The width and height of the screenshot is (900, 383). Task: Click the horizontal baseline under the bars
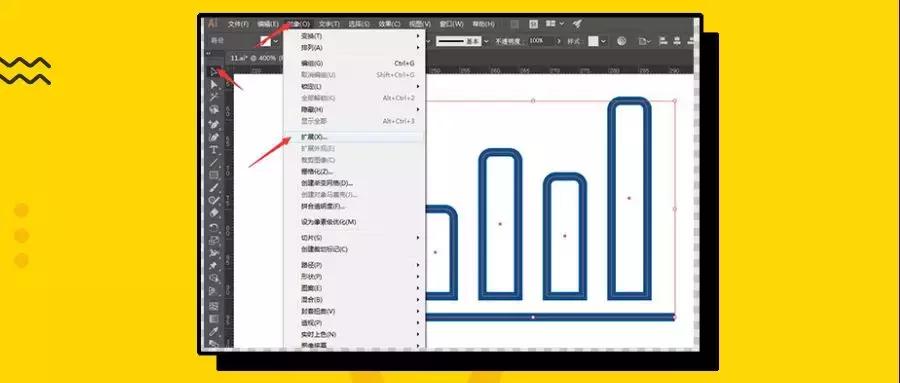550,317
